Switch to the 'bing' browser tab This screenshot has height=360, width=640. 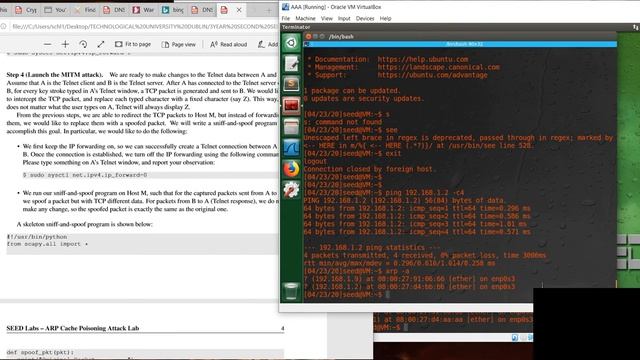pyautogui.click(x=173, y=10)
